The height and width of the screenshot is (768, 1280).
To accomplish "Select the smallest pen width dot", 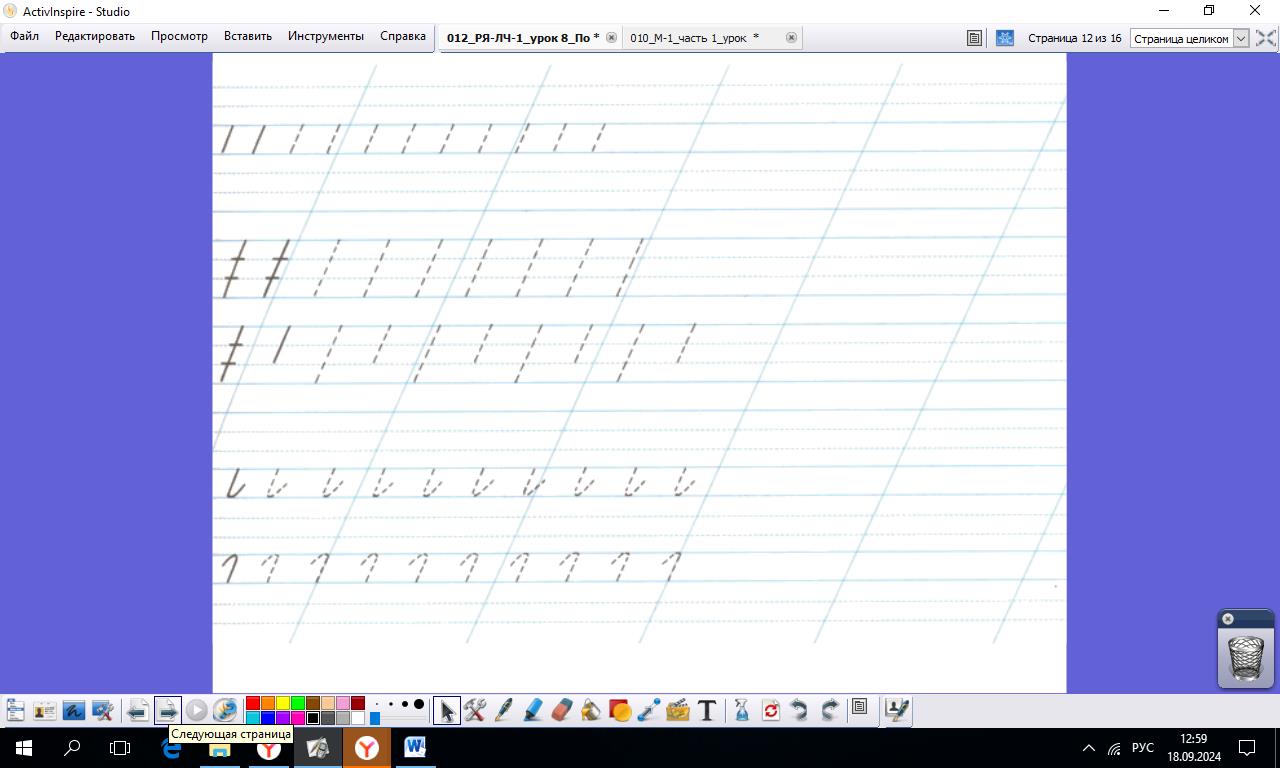I will click(377, 704).
